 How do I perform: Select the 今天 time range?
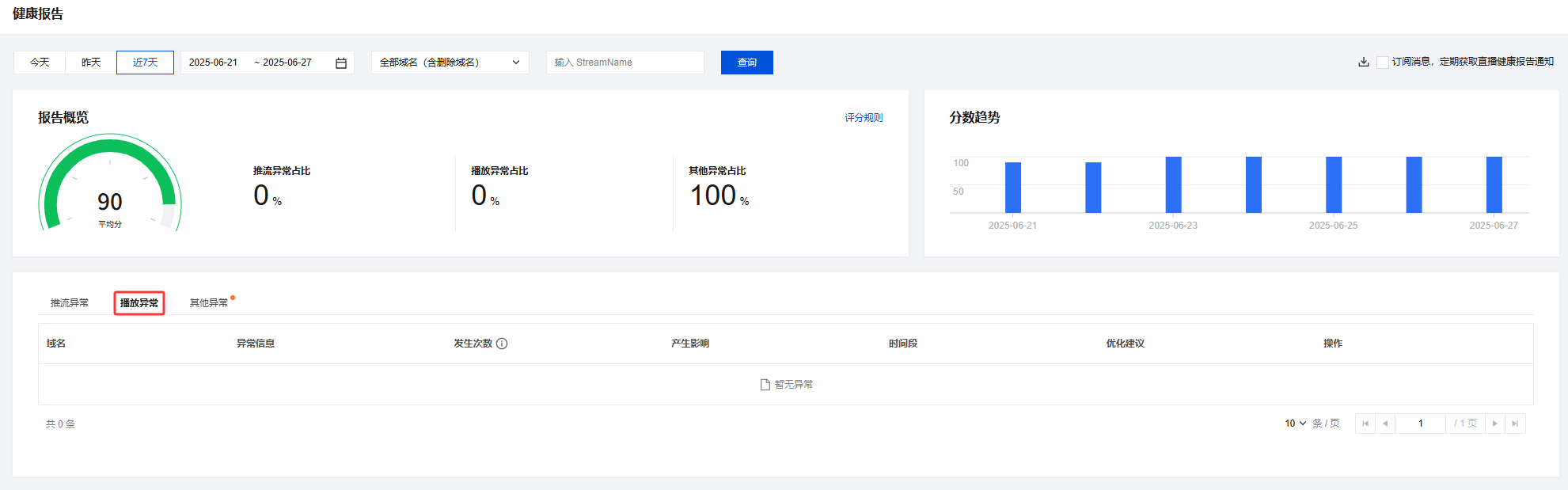tap(40, 63)
